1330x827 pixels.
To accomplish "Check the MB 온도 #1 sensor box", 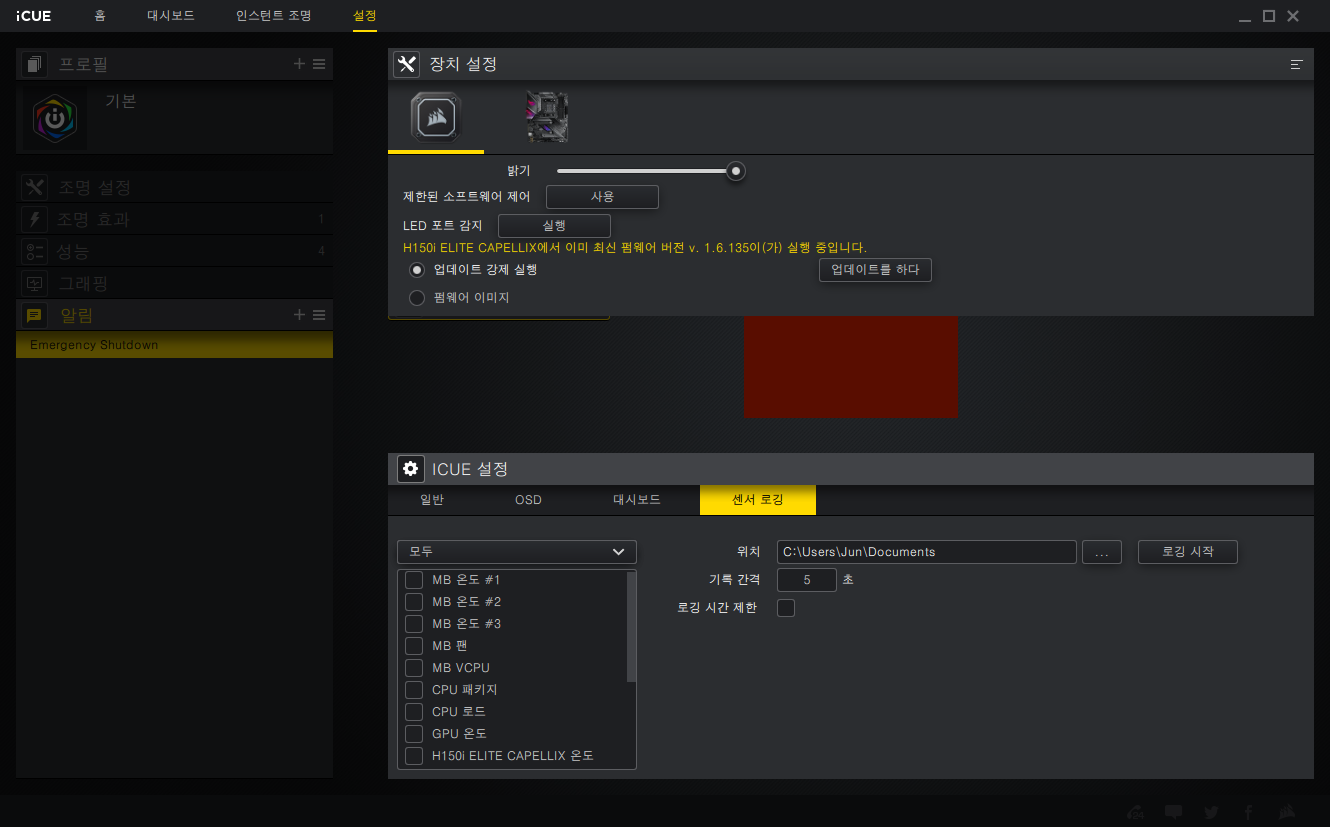I will [413, 580].
